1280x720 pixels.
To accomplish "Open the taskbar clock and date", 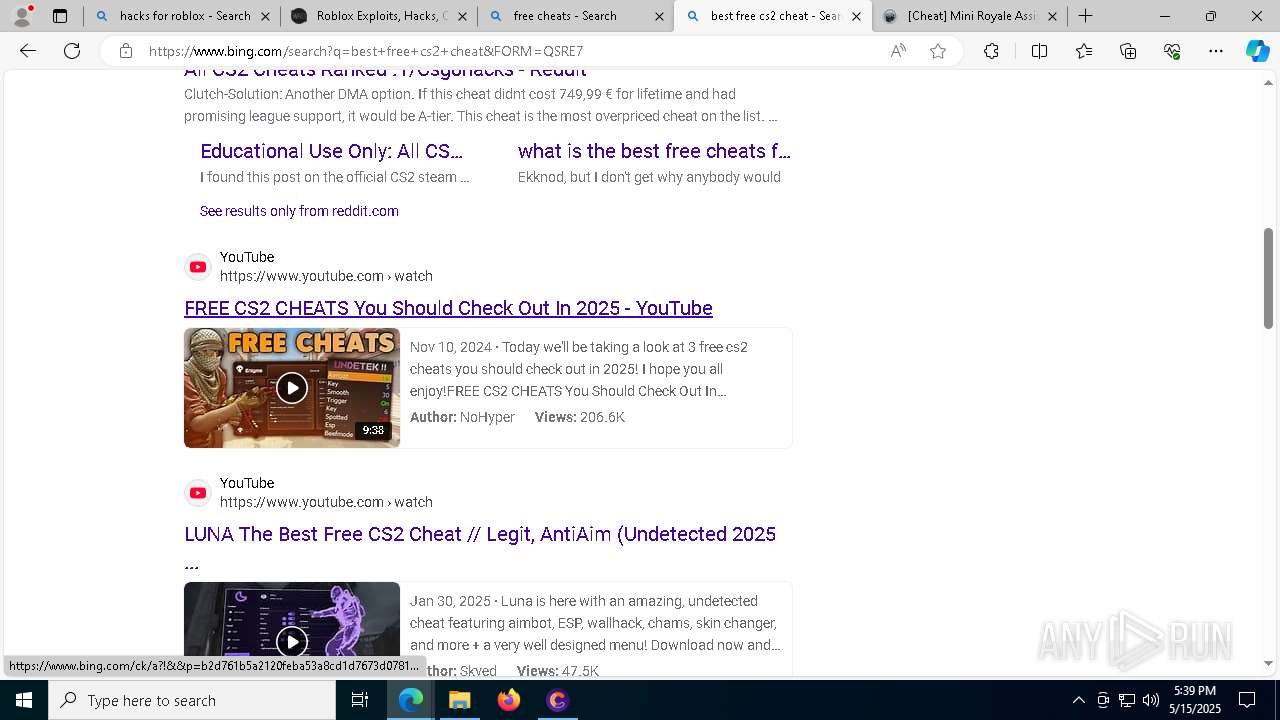I will [x=1197, y=700].
